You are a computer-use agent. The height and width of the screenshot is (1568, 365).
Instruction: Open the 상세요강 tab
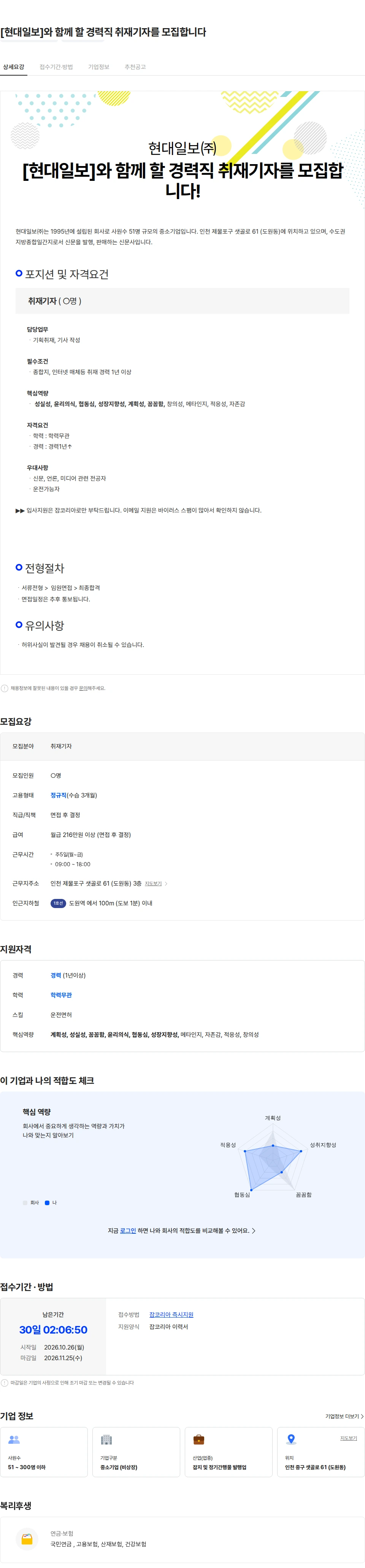tap(13, 67)
